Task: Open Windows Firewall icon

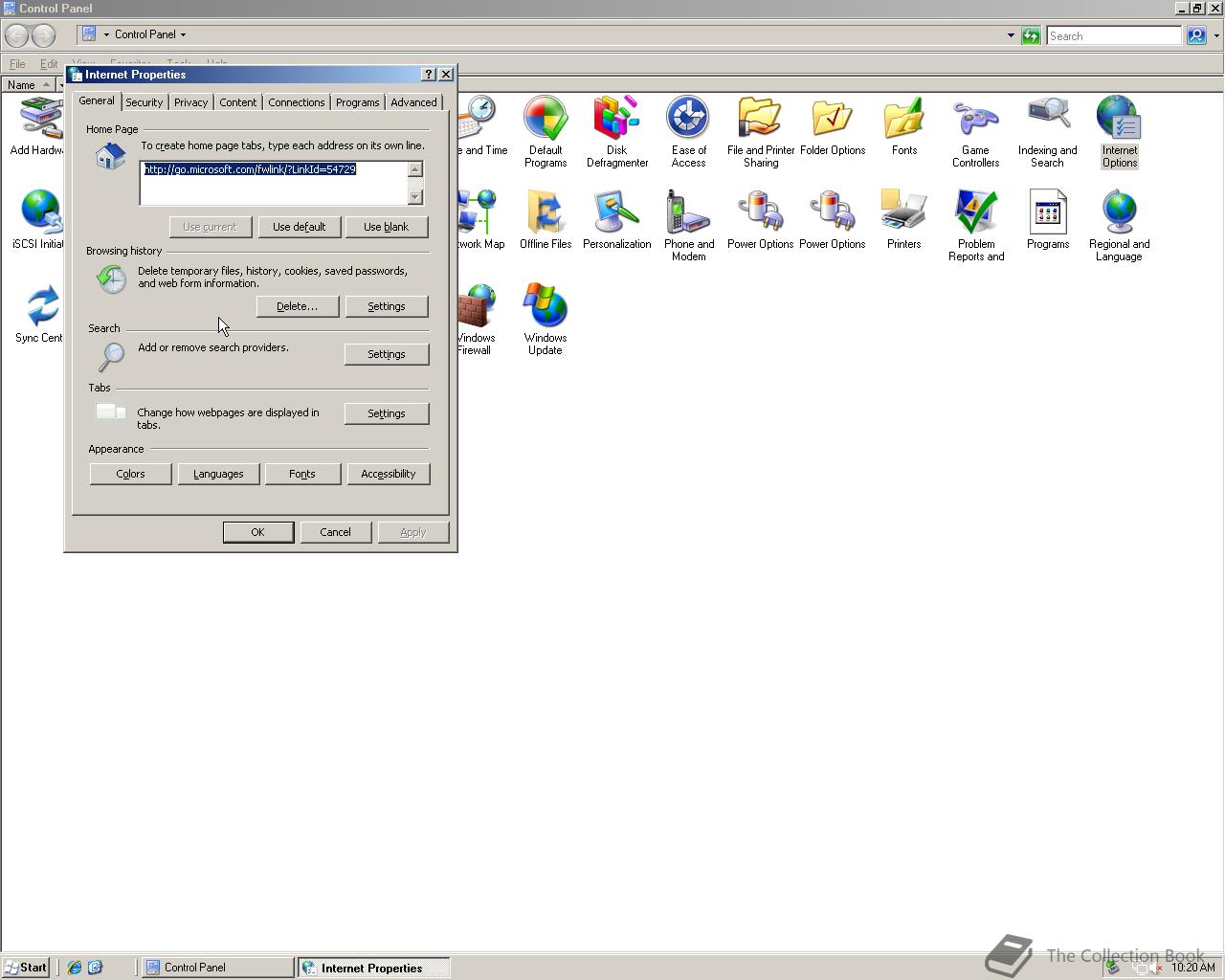Action: point(476,319)
